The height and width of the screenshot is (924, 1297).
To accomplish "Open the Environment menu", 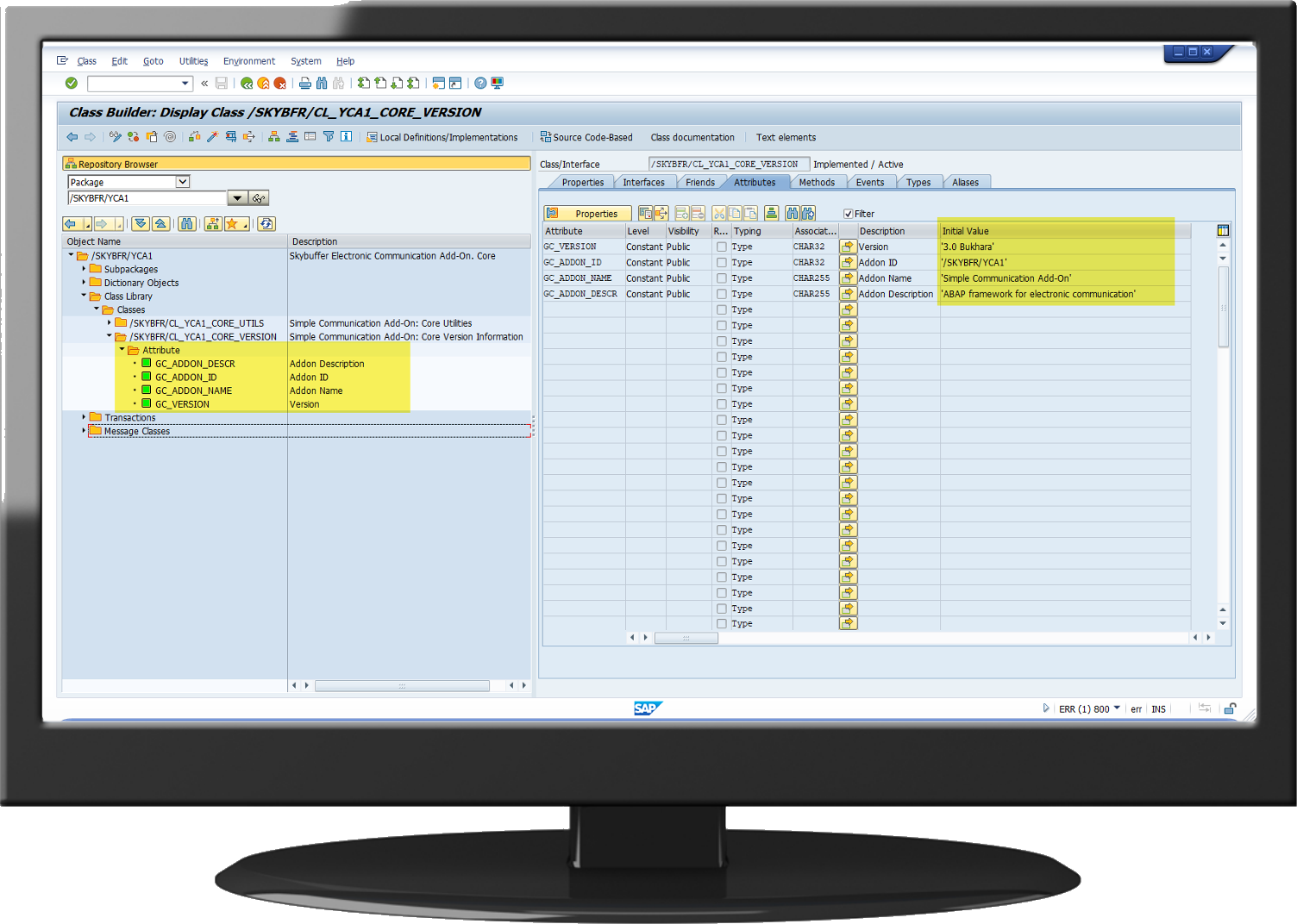I will [x=249, y=61].
